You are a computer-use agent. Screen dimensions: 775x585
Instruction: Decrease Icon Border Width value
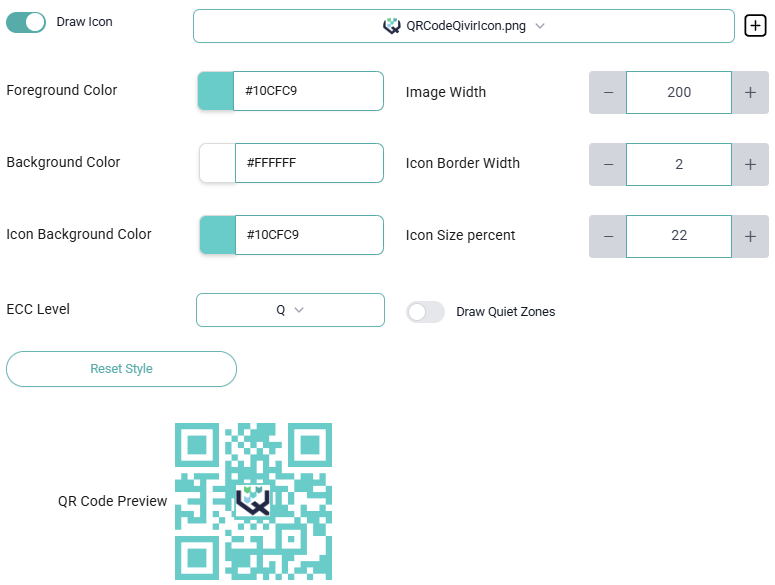click(608, 164)
